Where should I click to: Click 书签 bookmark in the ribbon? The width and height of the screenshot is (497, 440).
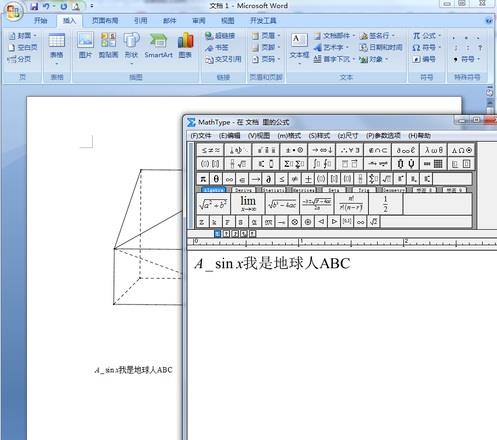click(217, 48)
